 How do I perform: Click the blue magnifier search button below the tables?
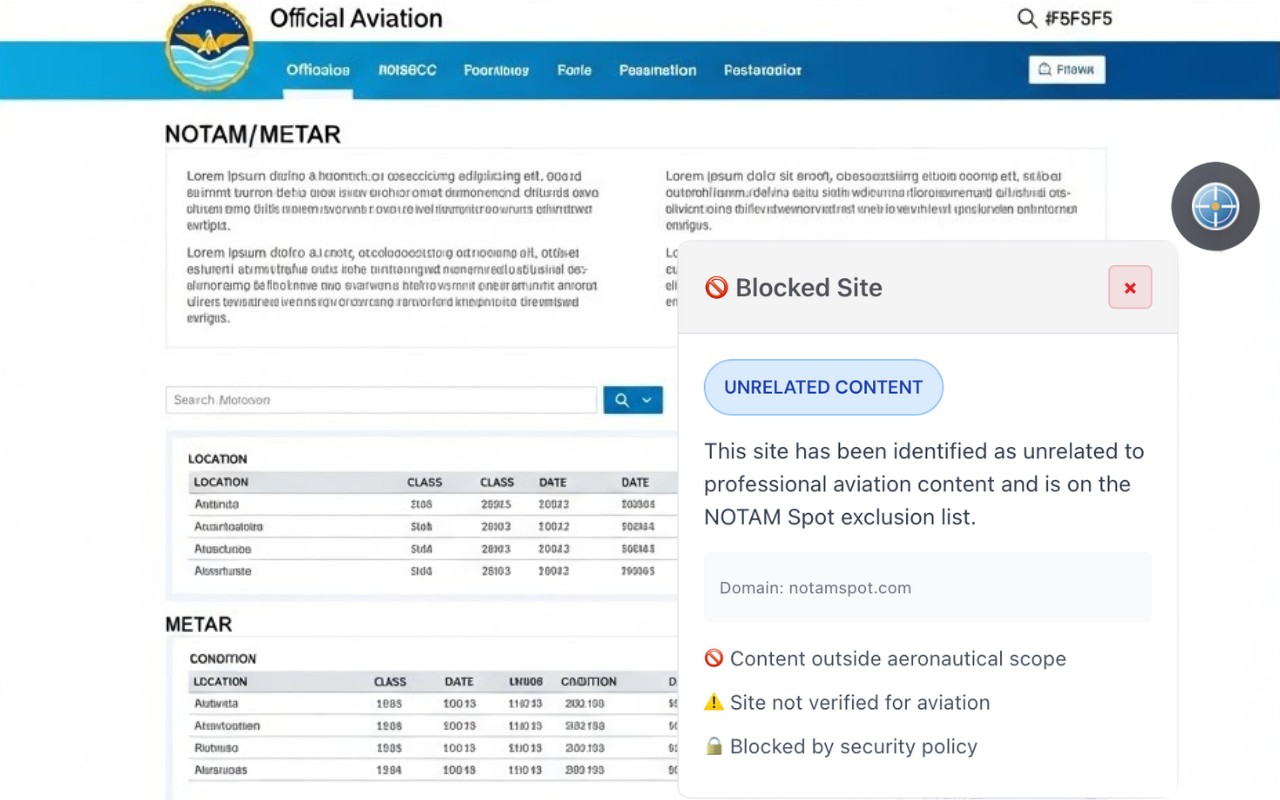621,399
